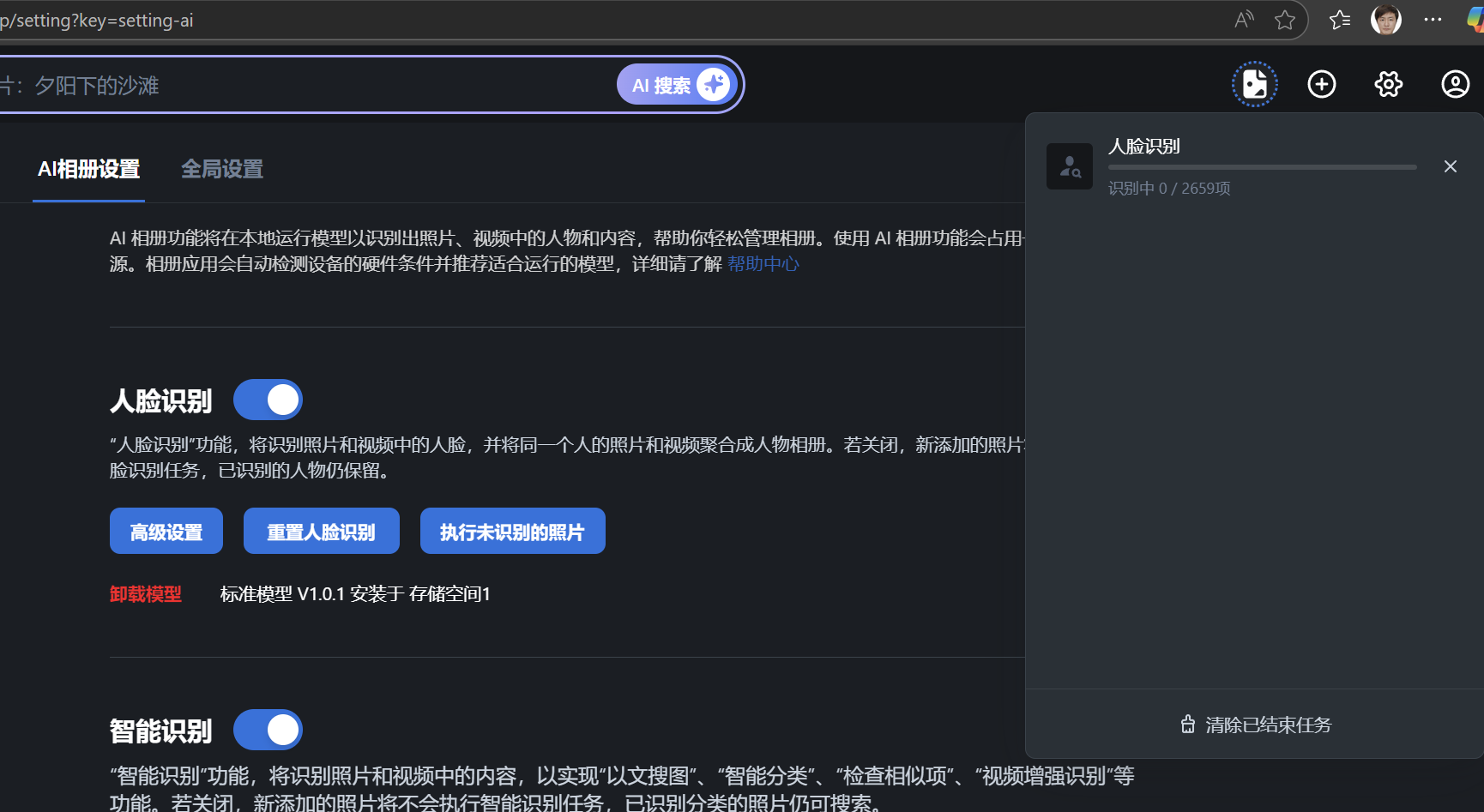The height and width of the screenshot is (812, 1484).
Task: Click the browser address bar URL
Action: click(97, 21)
